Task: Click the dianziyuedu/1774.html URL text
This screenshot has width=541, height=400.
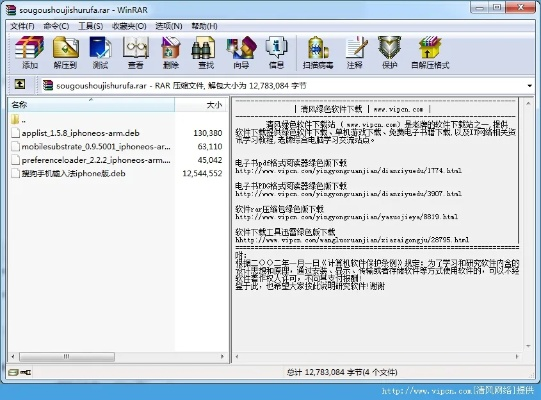Action: pyautogui.click(x=348, y=170)
